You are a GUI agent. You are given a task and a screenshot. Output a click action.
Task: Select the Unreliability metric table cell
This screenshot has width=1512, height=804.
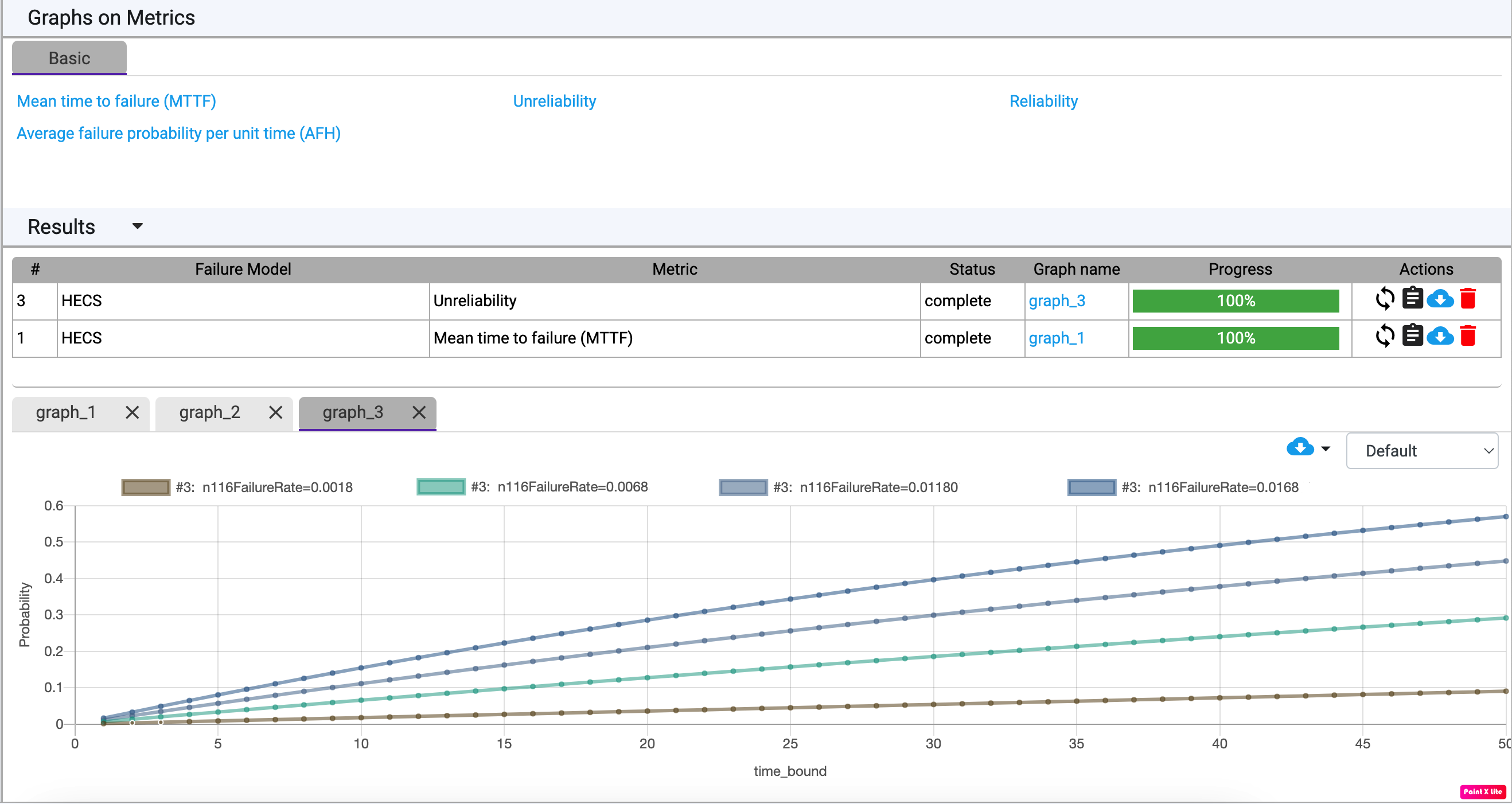(x=675, y=301)
